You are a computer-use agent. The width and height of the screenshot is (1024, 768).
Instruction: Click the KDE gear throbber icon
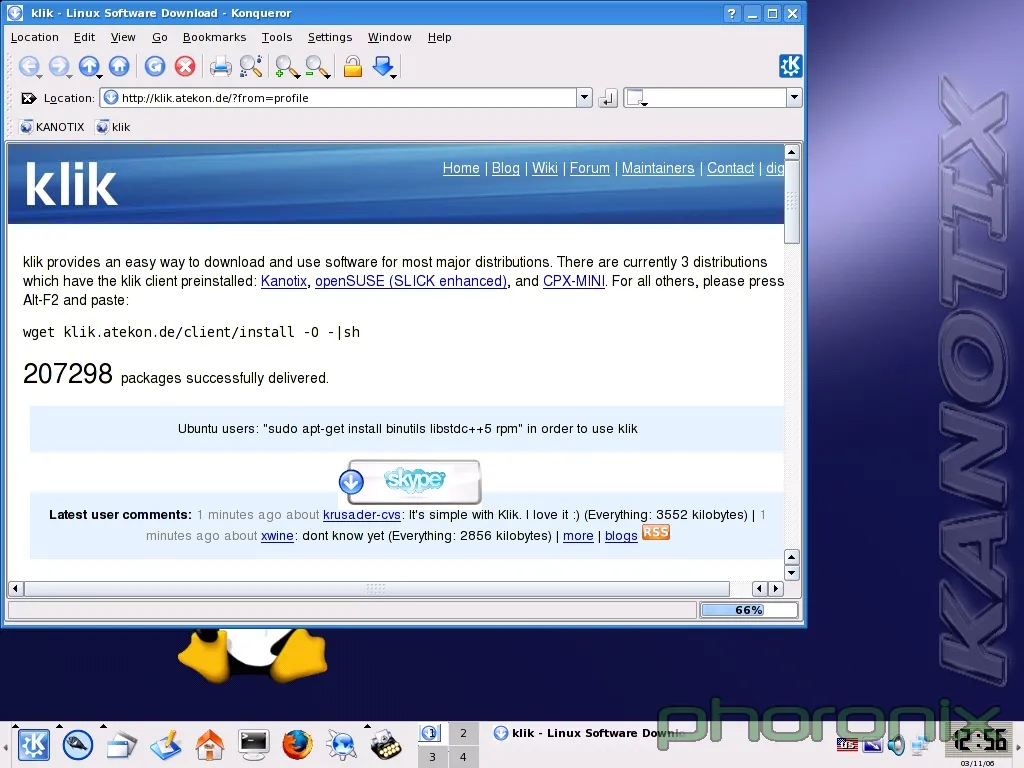790,66
